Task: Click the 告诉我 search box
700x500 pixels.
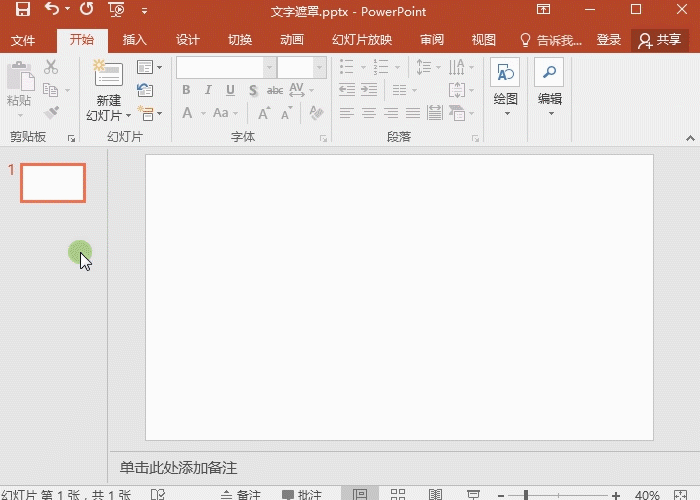Action: pyautogui.click(x=551, y=40)
